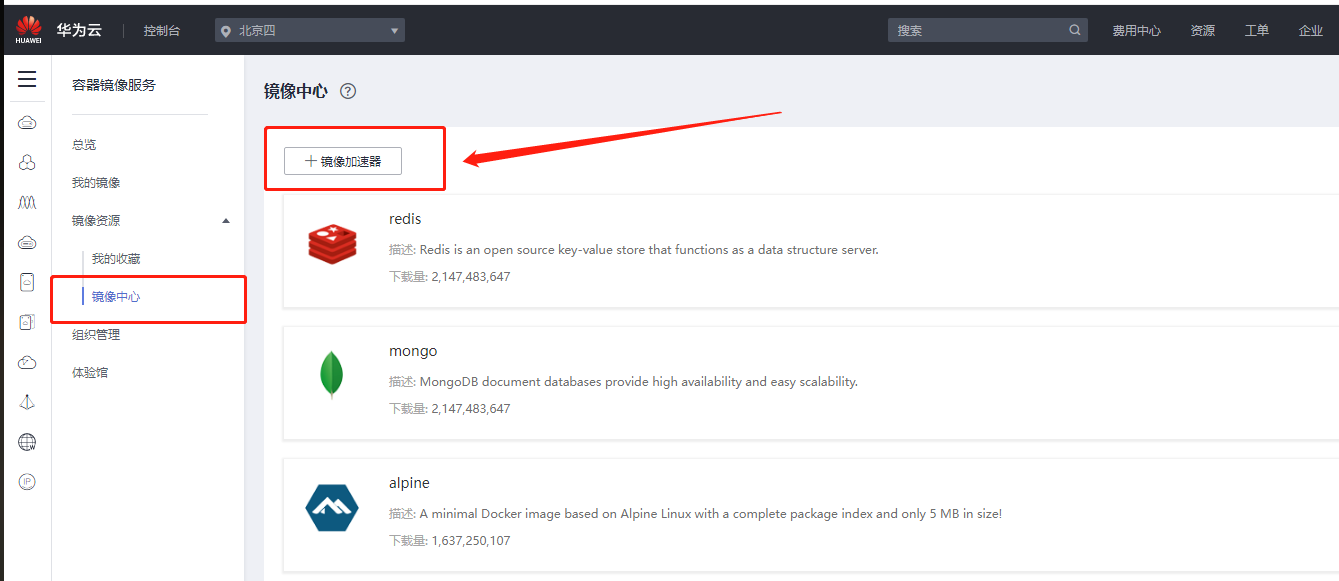
Task: Select 体验馆 in the side menu
Action: click(x=90, y=373)
